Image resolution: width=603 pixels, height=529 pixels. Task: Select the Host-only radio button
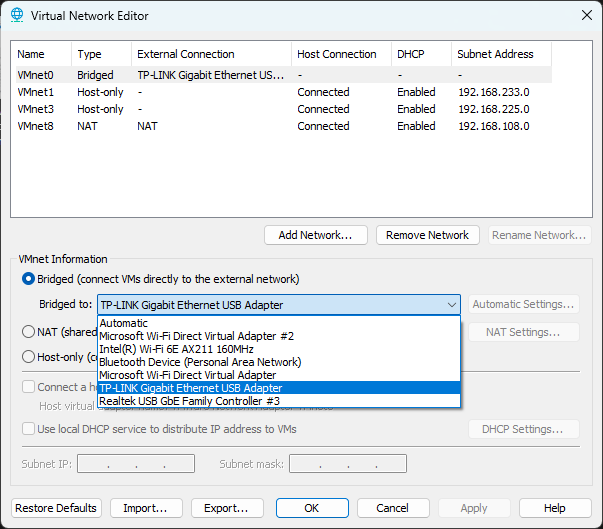[x=28, y=356]
